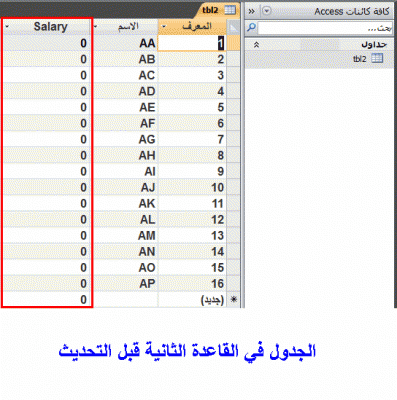
Task: Click the cell containing AB
Action: pyautogui.click(x=125, y=59)
